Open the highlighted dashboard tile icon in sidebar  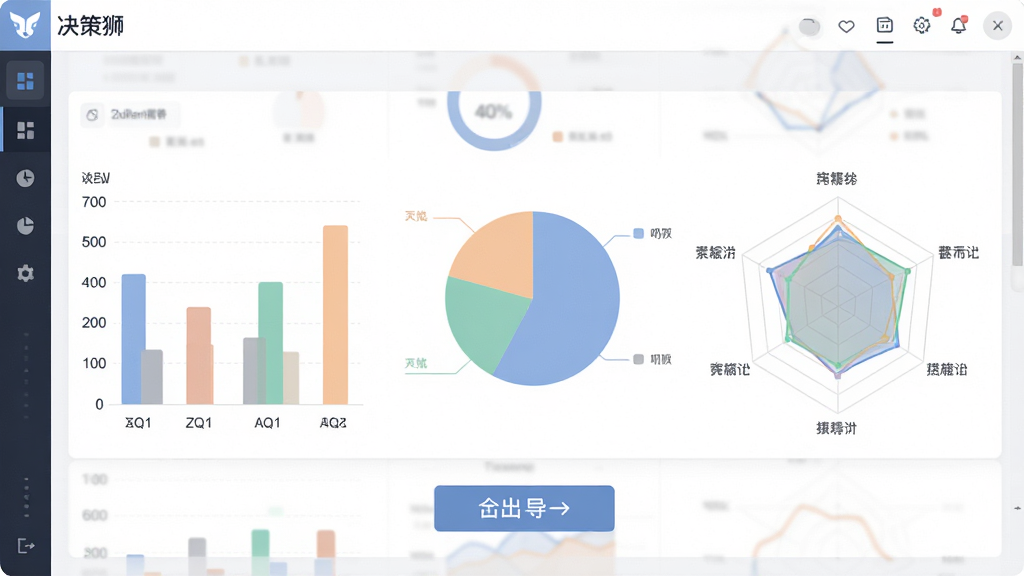click(25, 81)
